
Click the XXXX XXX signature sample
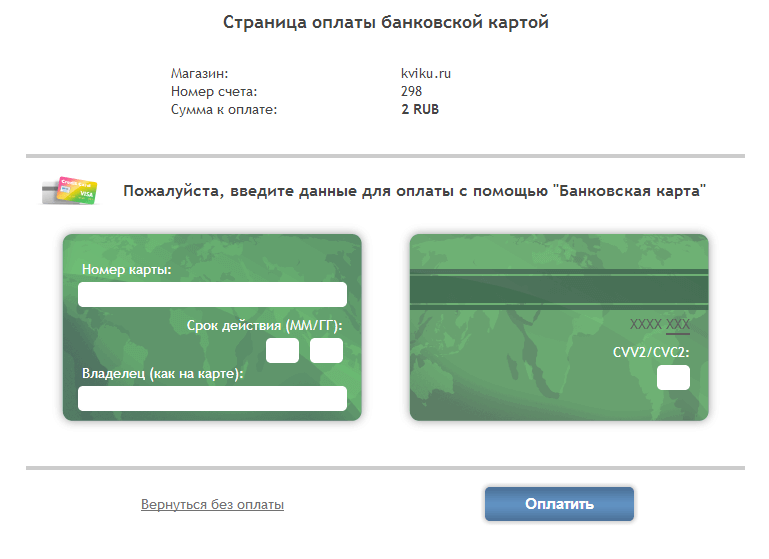(x=659, y=325)
